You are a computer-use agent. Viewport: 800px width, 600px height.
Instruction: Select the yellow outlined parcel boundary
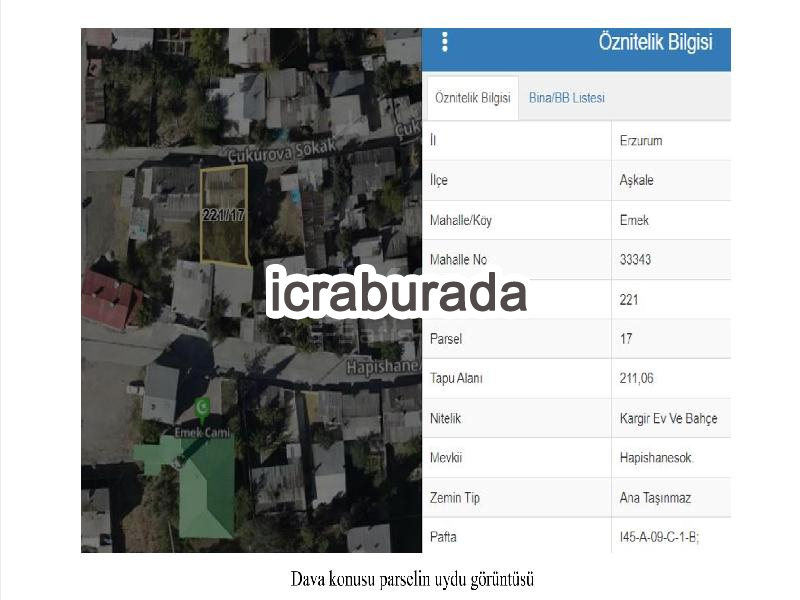point(224,214)
